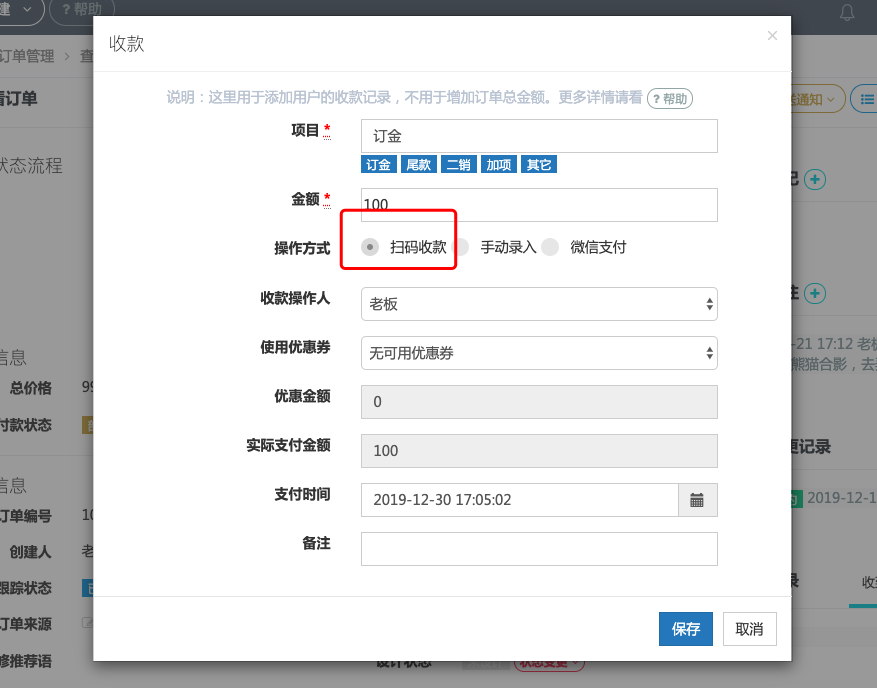Switch payment method to 微信支付
This screenshot has height=688, width=877.
pos(550,245)
